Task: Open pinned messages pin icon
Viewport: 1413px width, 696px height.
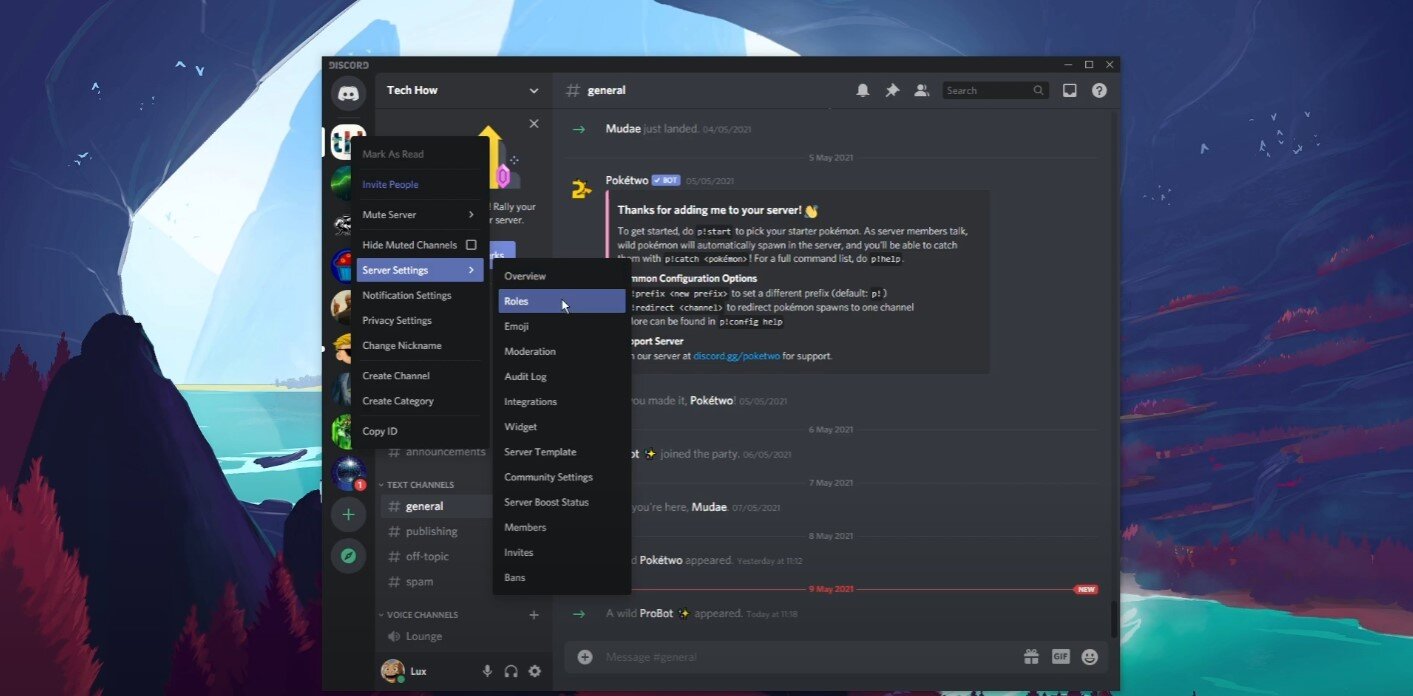Action: coord(892,90)
